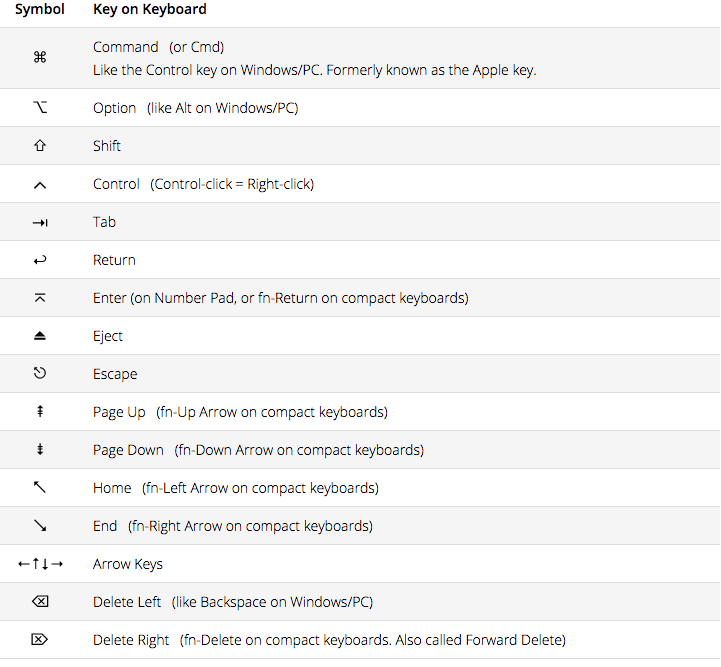Click the Control caret symbol
This screenshot has width=721, height=667.
[40, 185]
